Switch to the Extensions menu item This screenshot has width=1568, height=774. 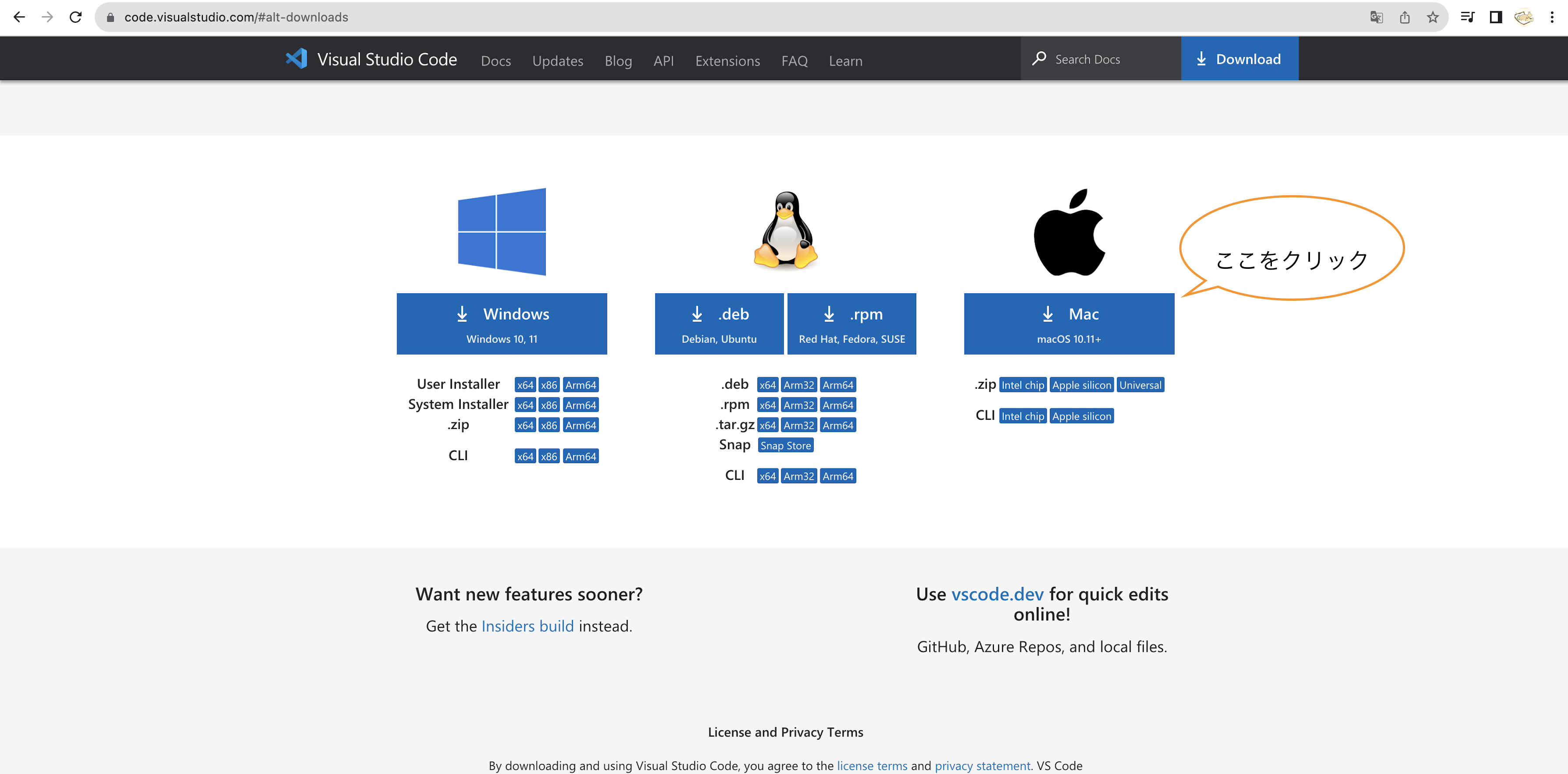coord(727,60)
